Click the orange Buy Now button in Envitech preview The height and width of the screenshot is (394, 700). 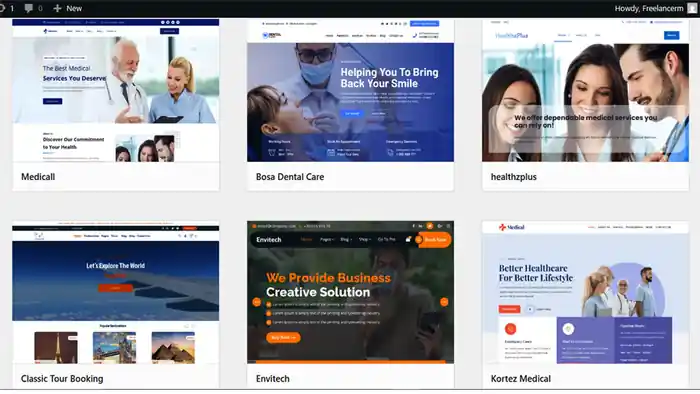coord(283,338)
